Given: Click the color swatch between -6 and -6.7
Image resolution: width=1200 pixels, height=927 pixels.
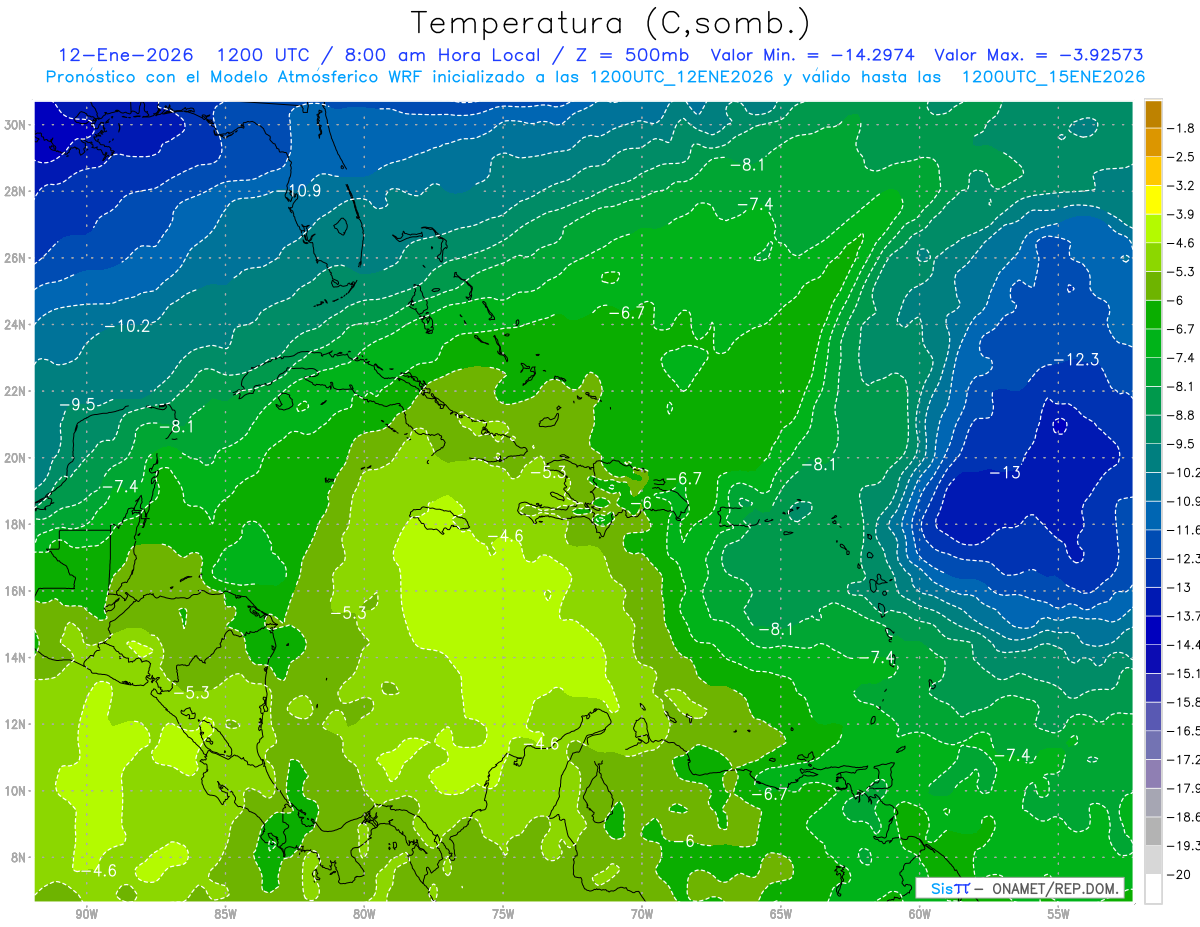Looking at the screenshot, I should point(1154,315).
